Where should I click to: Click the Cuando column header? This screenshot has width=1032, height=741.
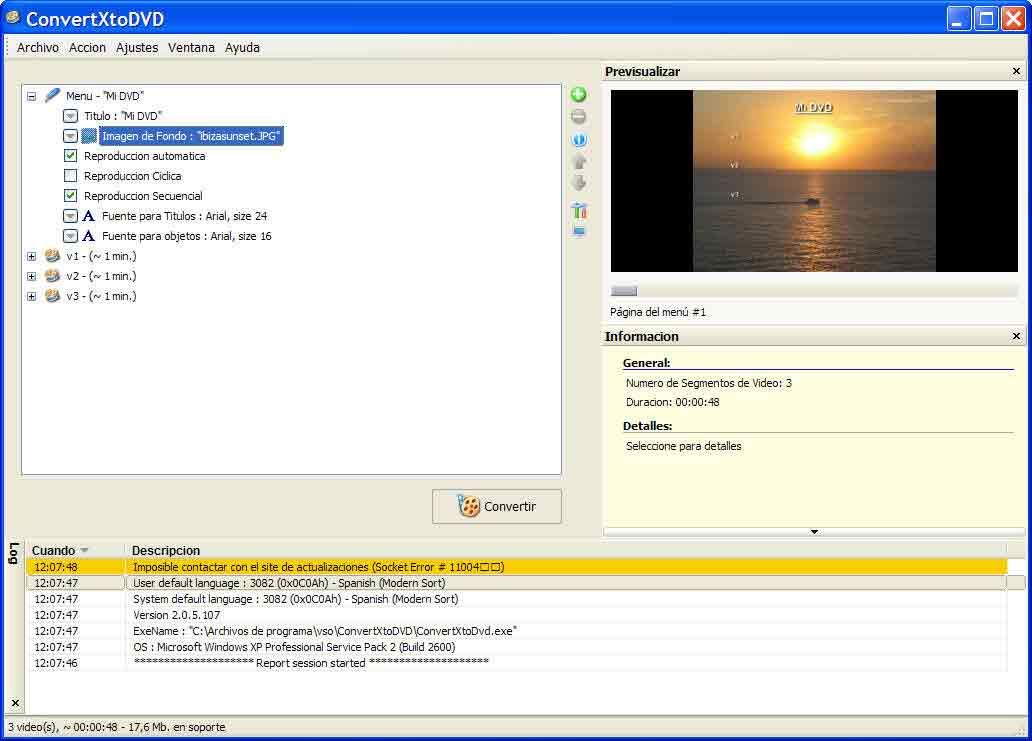coord(53,550)
